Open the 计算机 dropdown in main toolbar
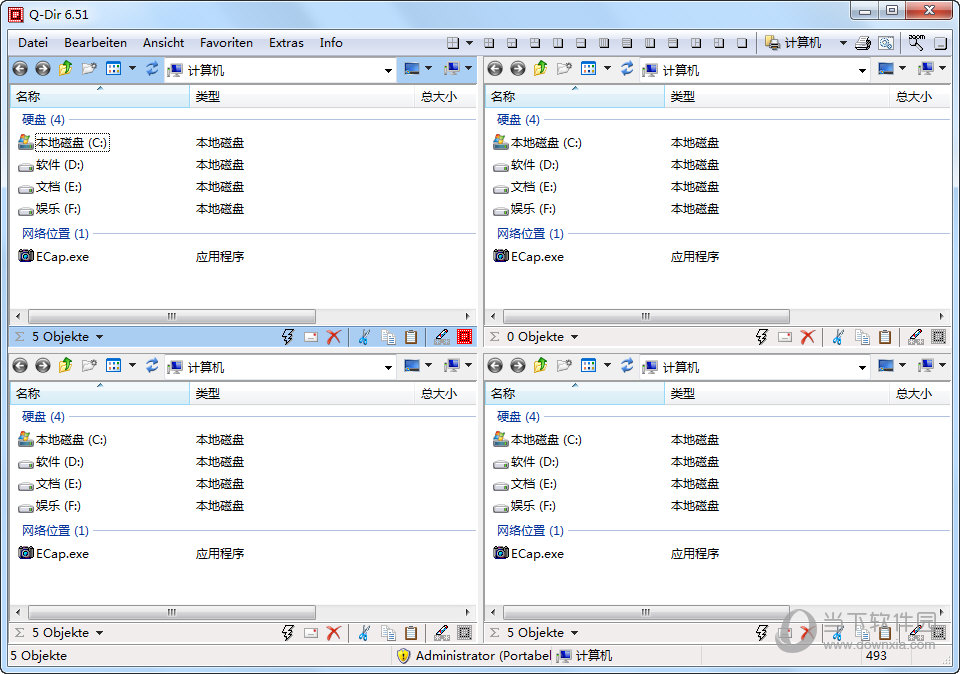 (843, 43)
